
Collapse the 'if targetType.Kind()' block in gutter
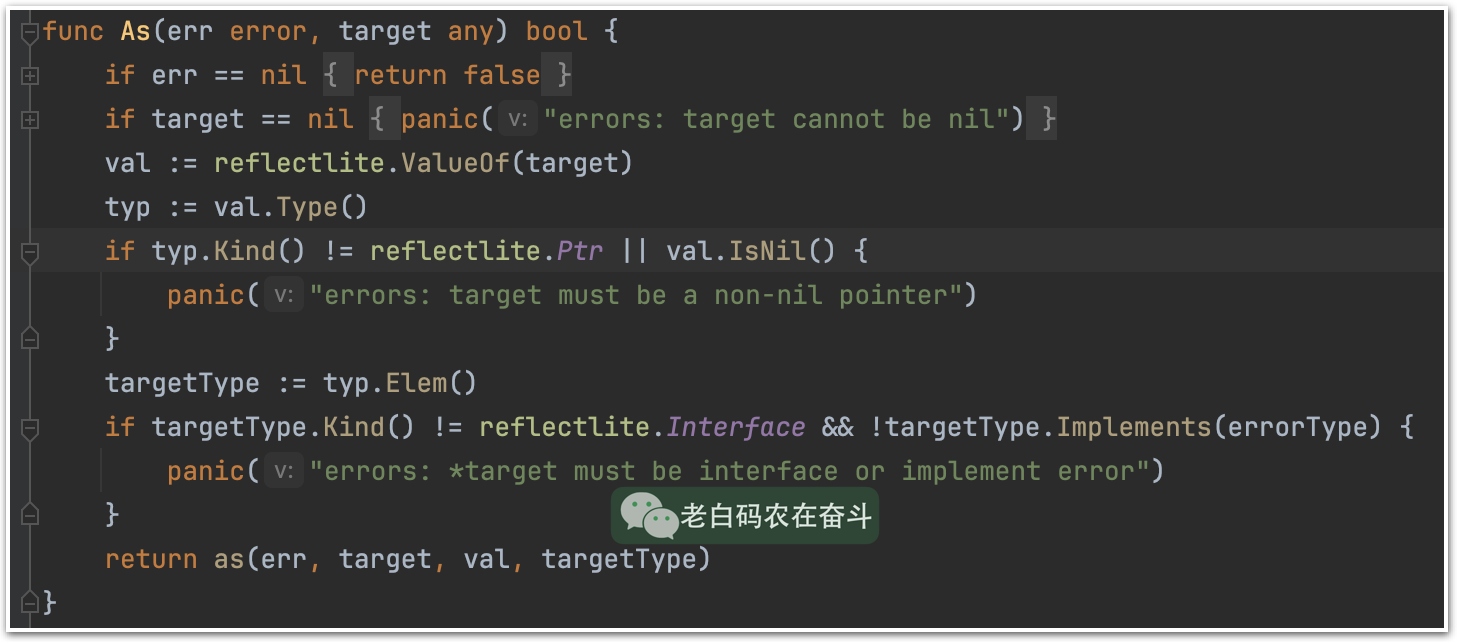point(30,429)
